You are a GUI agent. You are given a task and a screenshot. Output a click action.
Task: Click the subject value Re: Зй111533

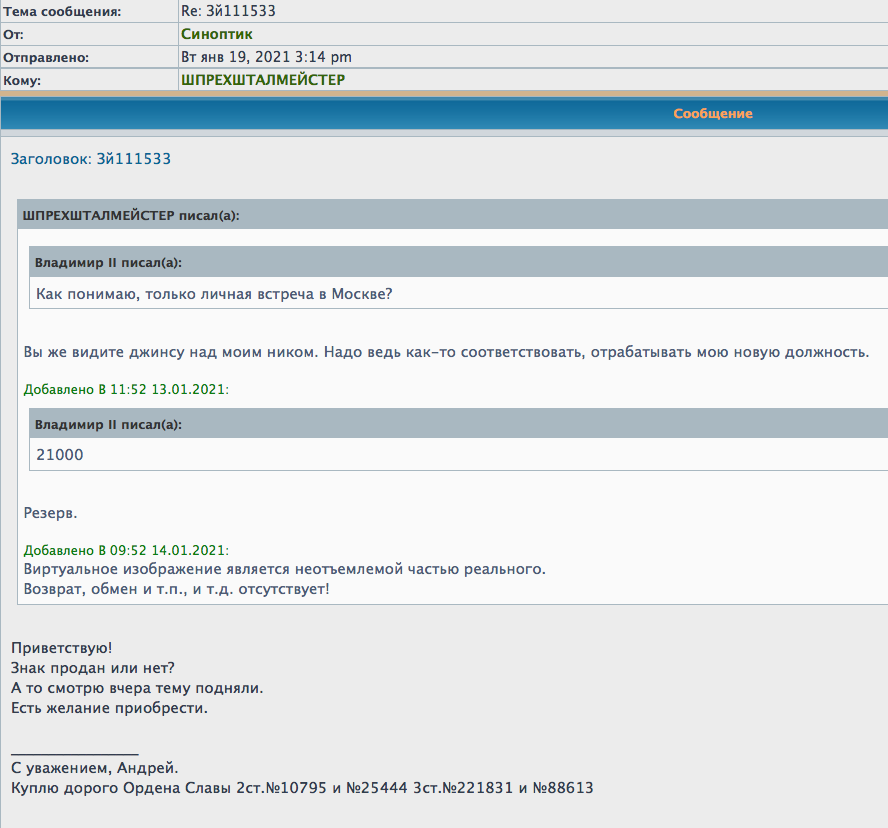point(228,12)
